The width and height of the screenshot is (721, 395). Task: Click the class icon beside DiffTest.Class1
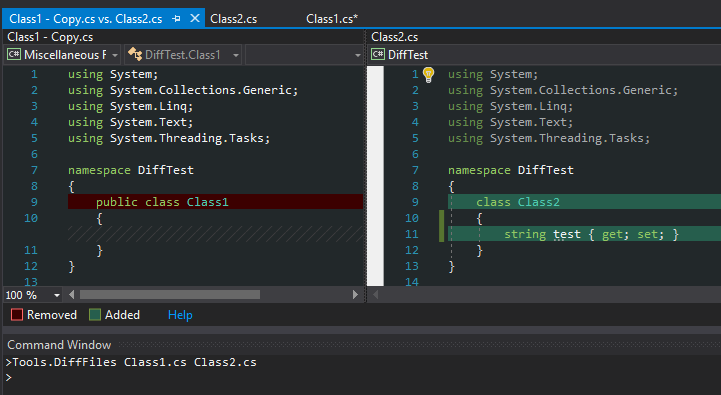[135, 54]
